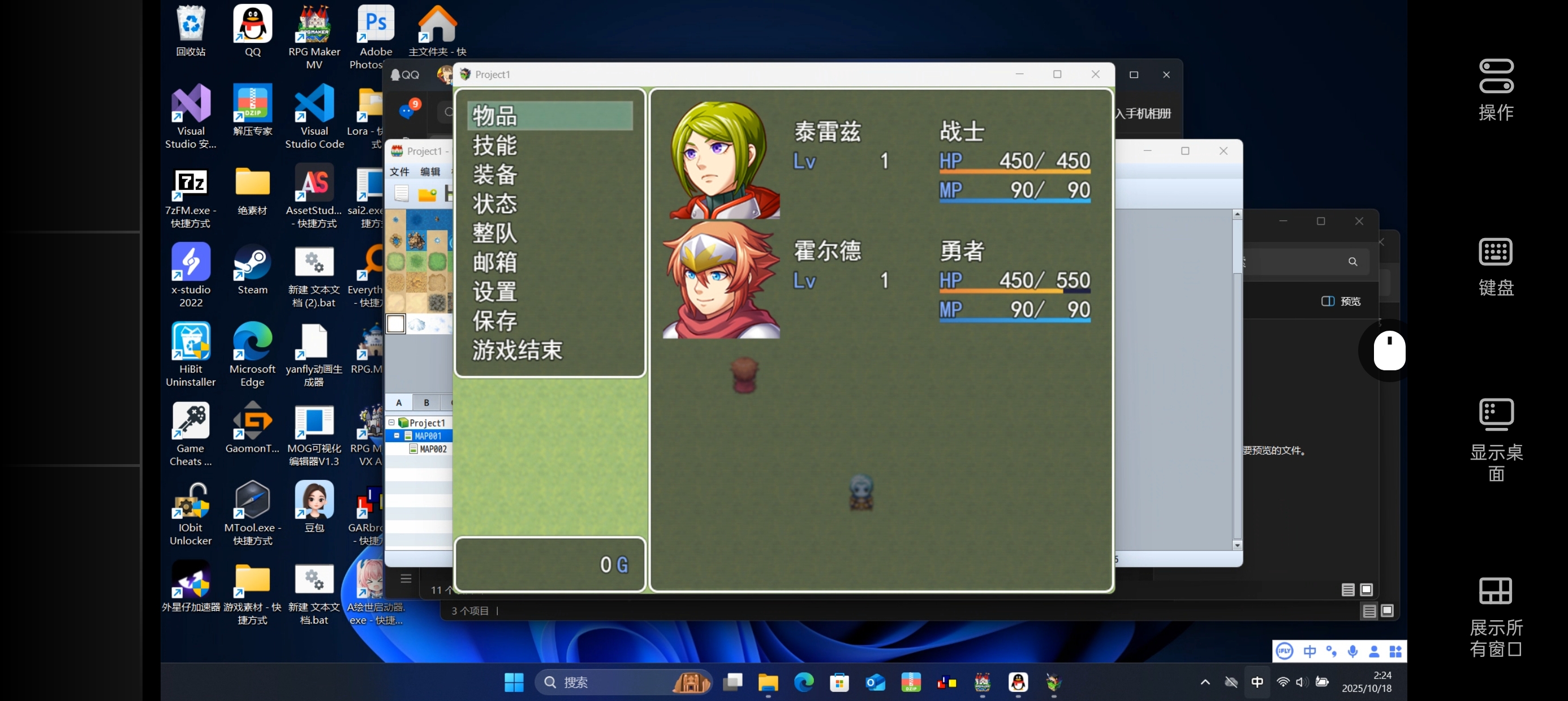Image resolution: width=1568 pixels, height=701 pixels.
Task: Click the hamburger menu icon in QQ window
Action: tap(406, 578)
